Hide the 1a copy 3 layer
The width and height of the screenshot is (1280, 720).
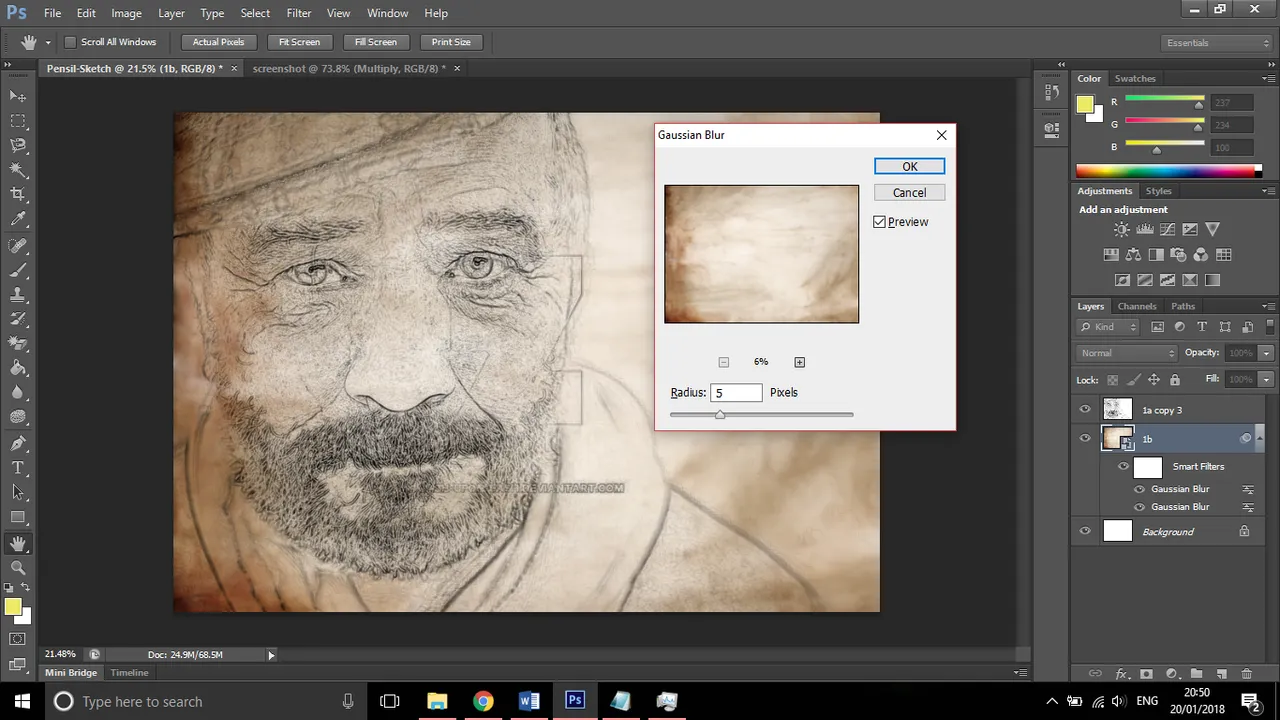tap(1085, 409)
